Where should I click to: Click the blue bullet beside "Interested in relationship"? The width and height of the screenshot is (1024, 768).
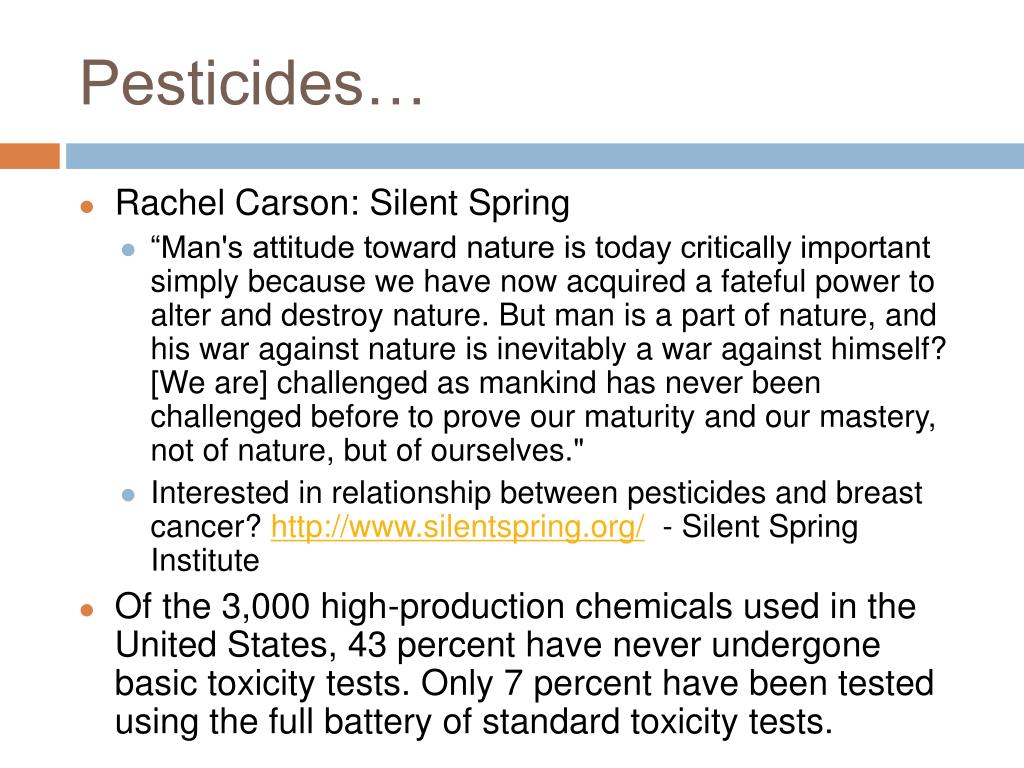[128, 495]
